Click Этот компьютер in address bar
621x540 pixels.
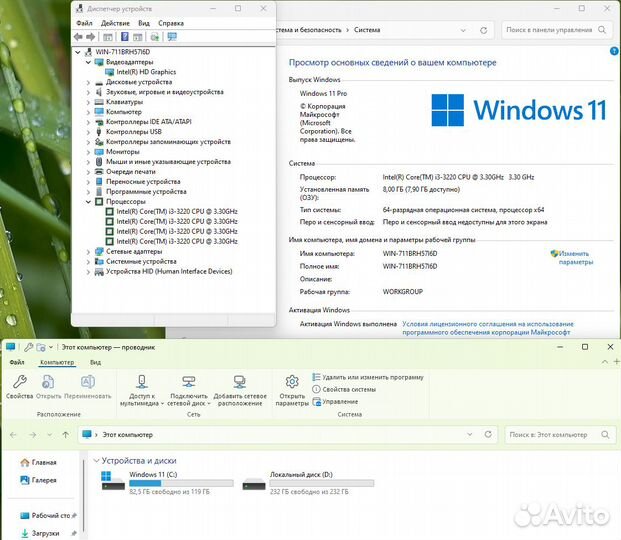tap(128, 435)
